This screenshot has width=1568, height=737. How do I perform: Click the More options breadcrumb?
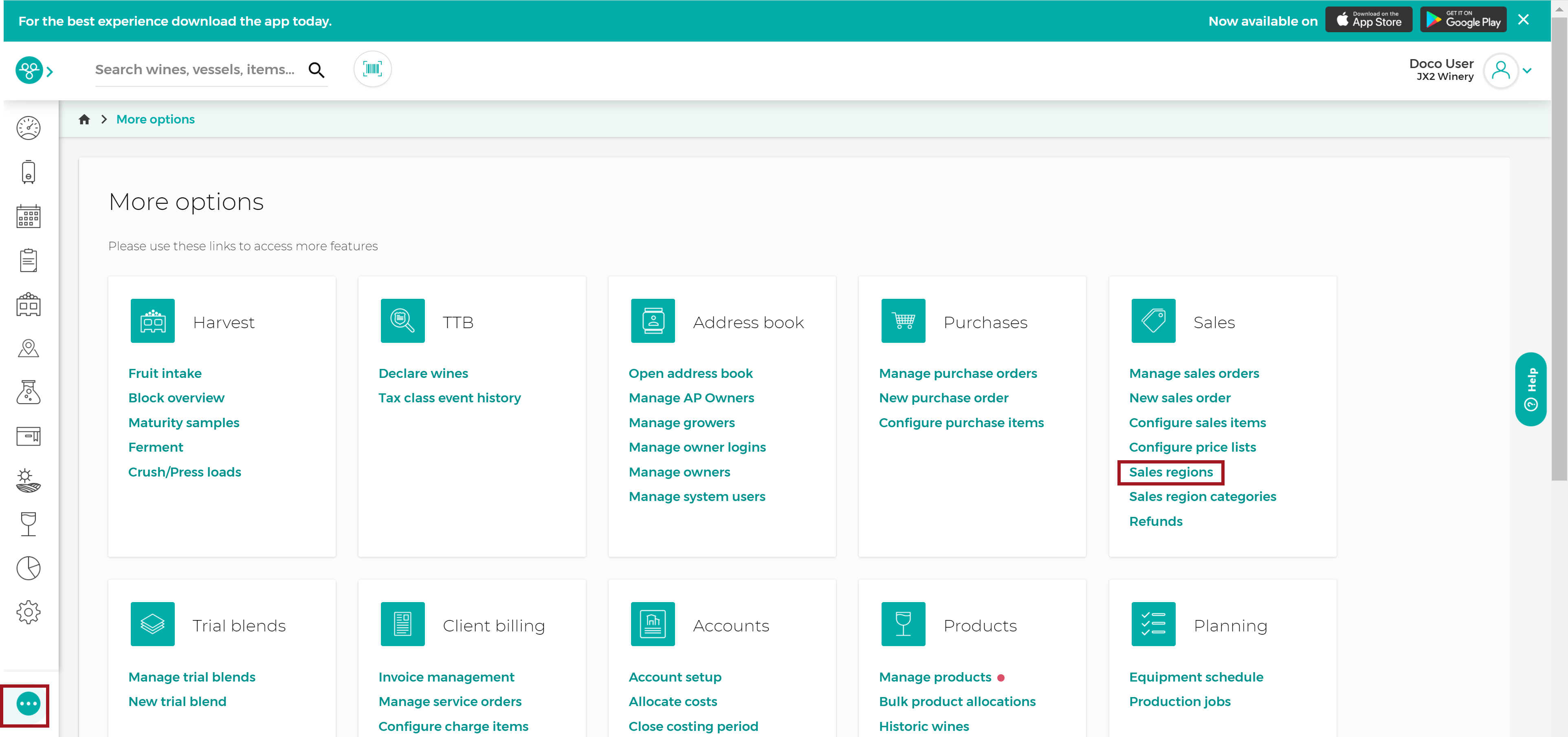(x=155, y=119)
